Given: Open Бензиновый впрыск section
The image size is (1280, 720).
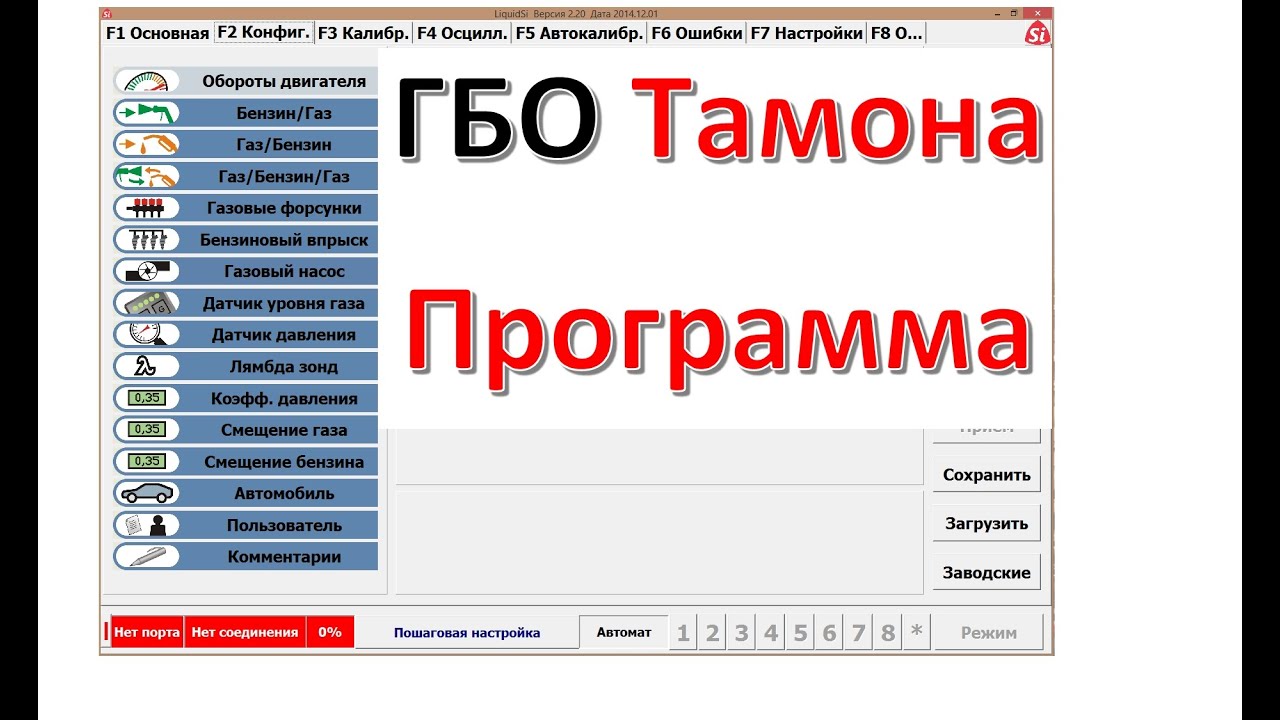Looking at the screenshot, I should tap(245, 240).
